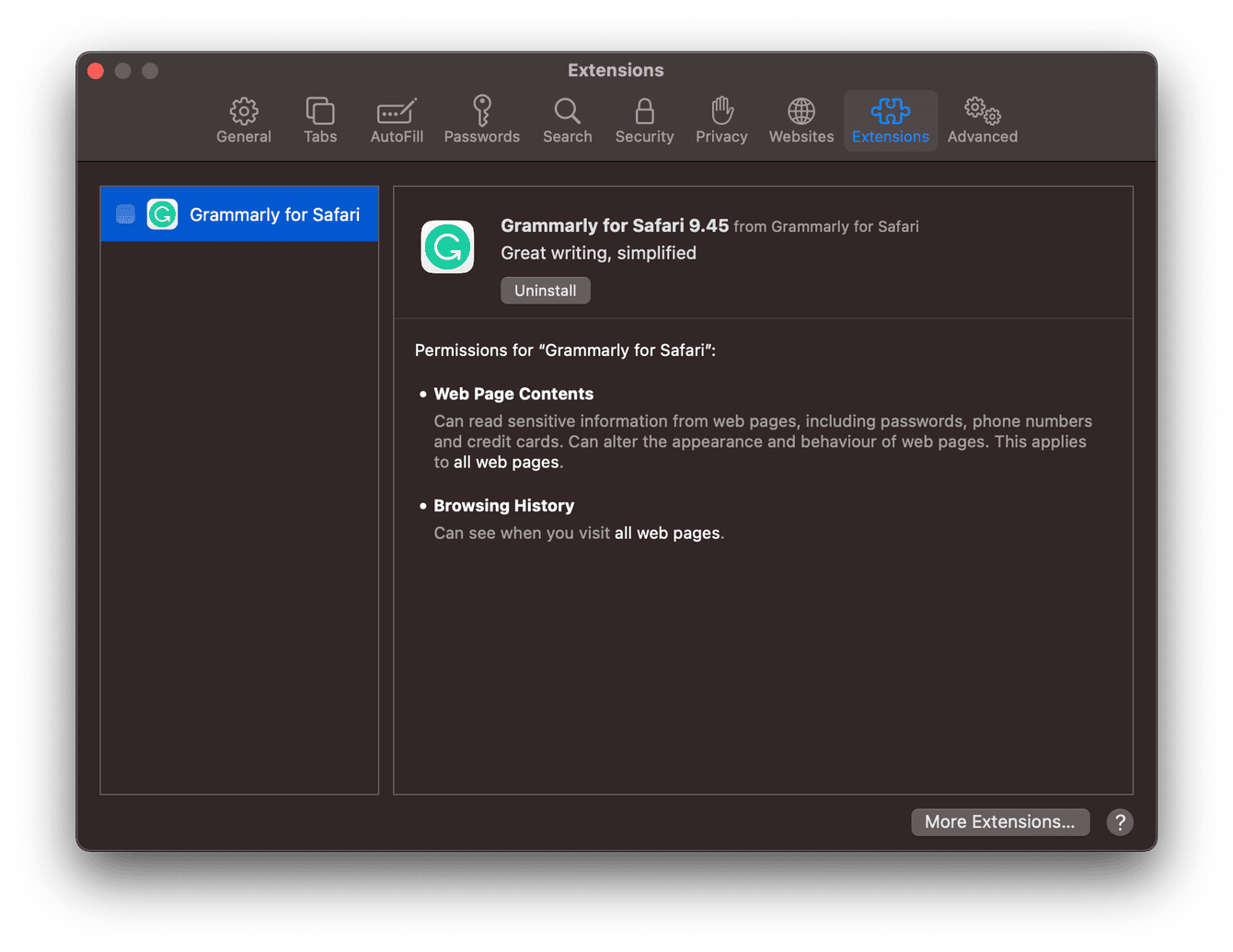Click the 'Great writing, simplified' subtitle
The image size is (1233, 952).
(598, 253)
